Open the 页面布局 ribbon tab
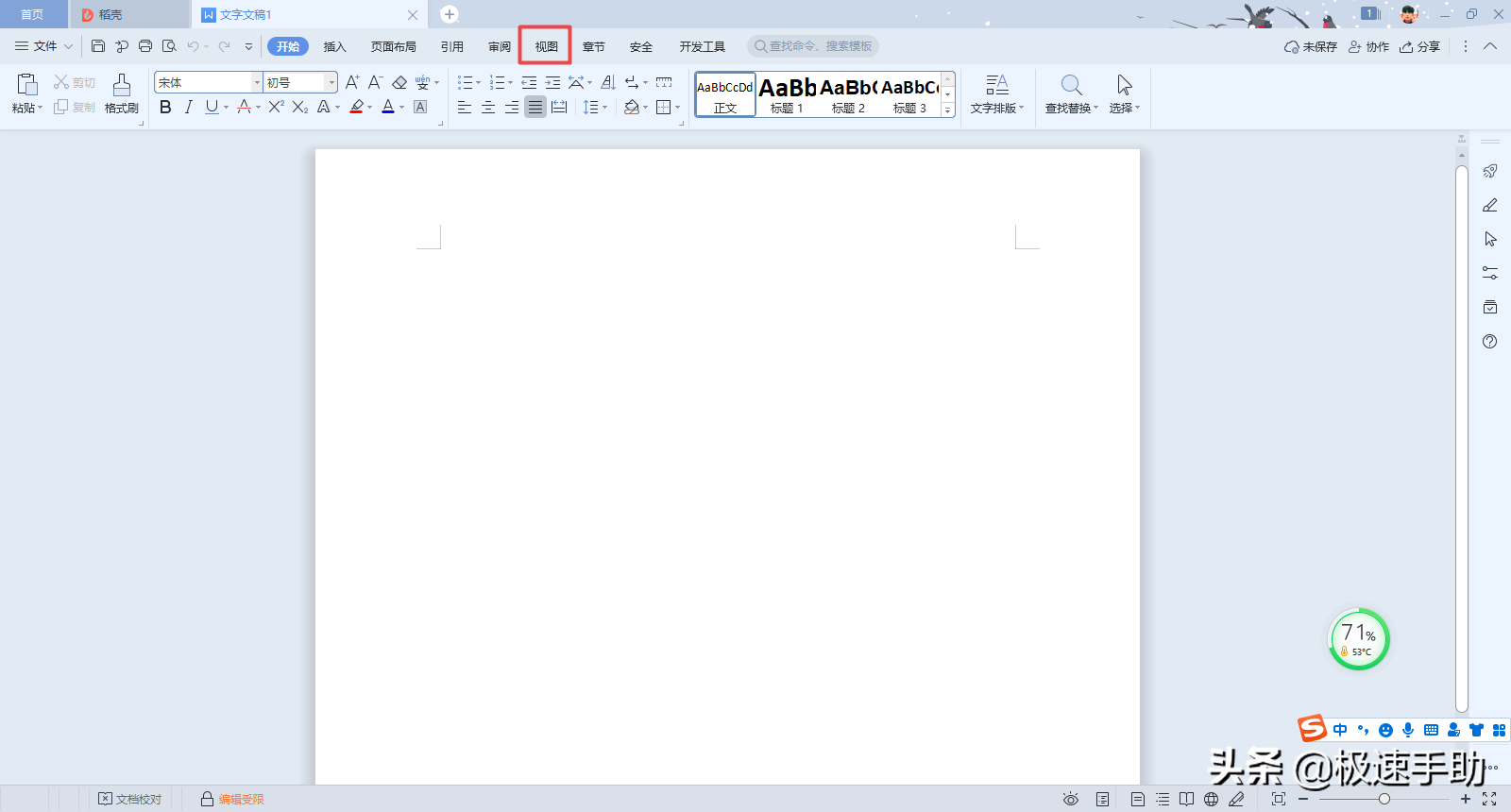1511x812 pixels. (394, 46)
